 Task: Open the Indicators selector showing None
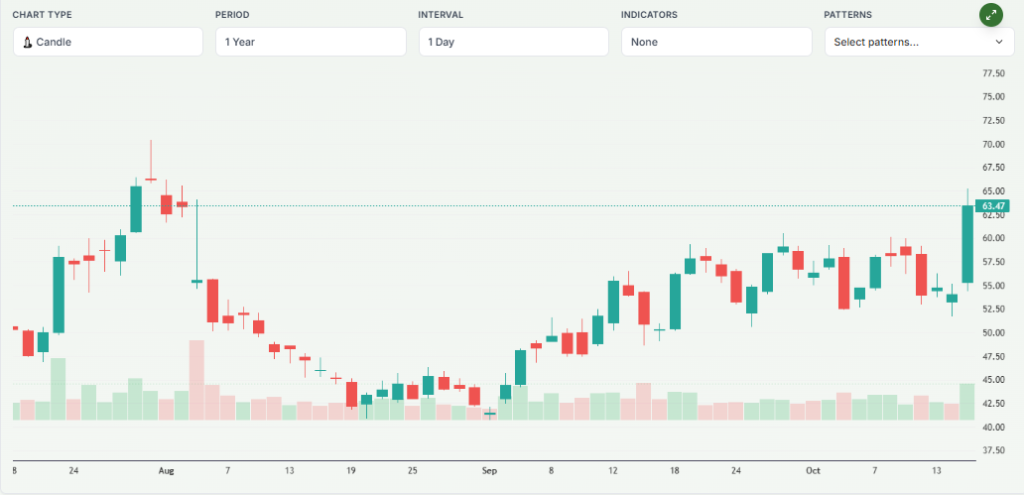pyautogui.click(x=716, y=42)
